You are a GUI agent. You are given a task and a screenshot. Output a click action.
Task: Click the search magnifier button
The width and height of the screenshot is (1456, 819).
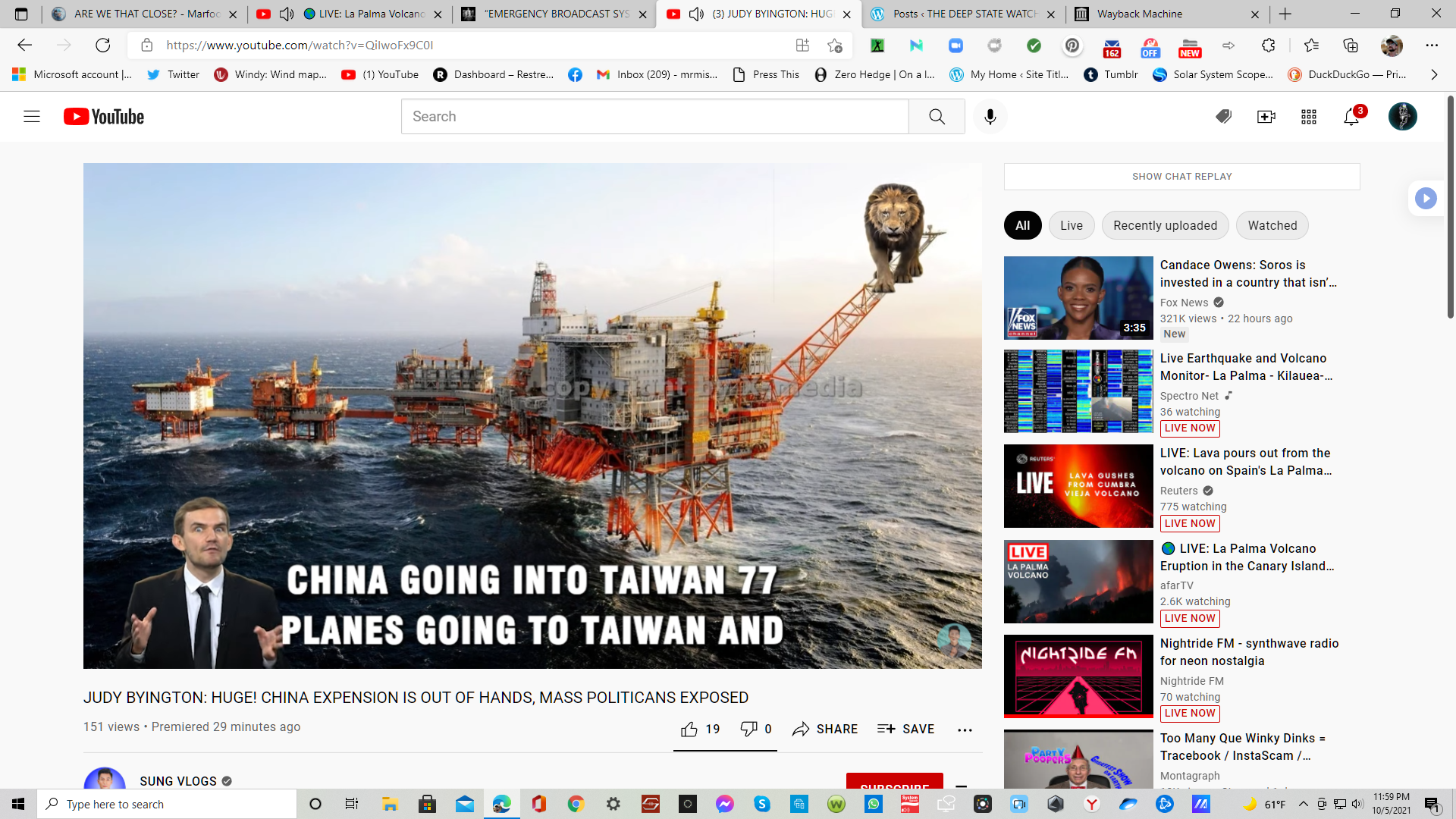937,117
